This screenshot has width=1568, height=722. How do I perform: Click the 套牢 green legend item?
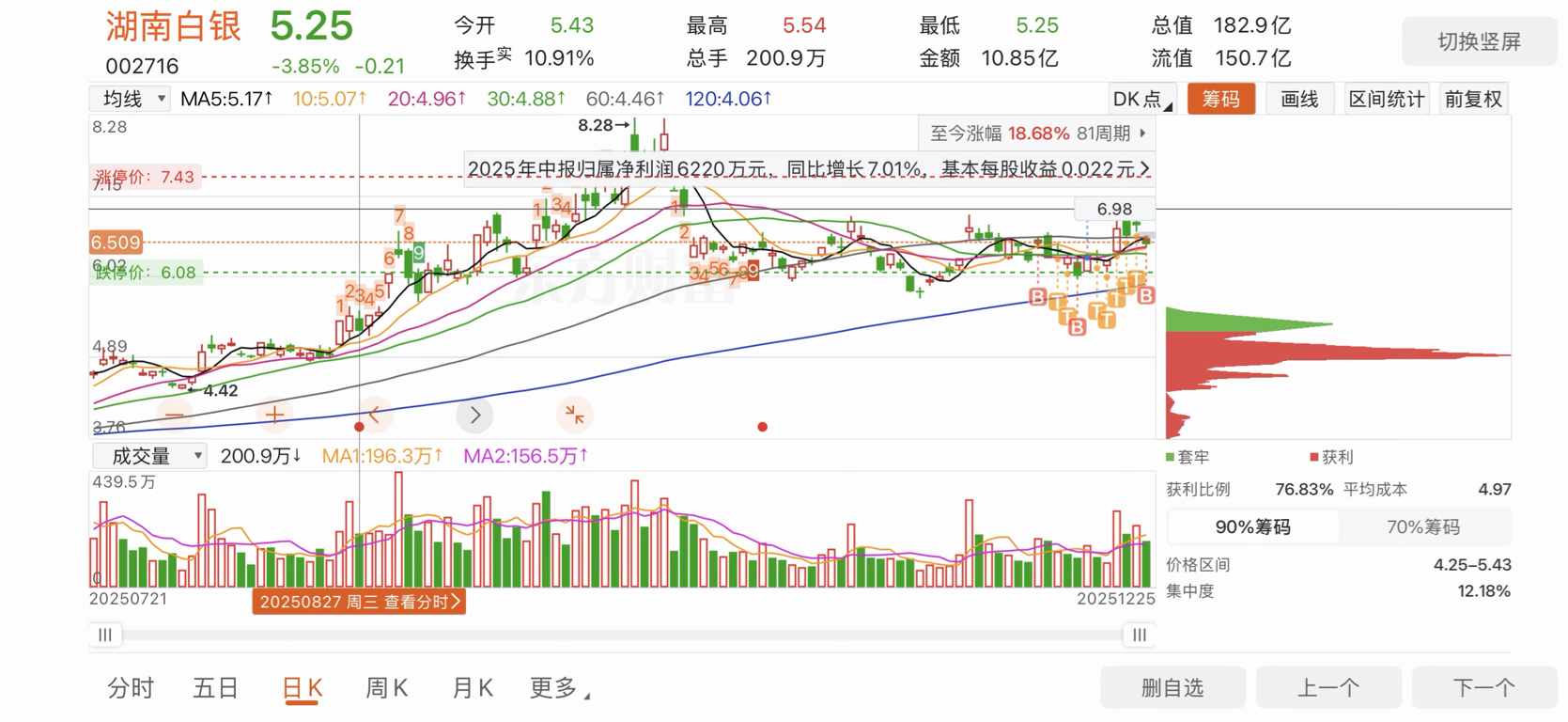pos(1188,457)
